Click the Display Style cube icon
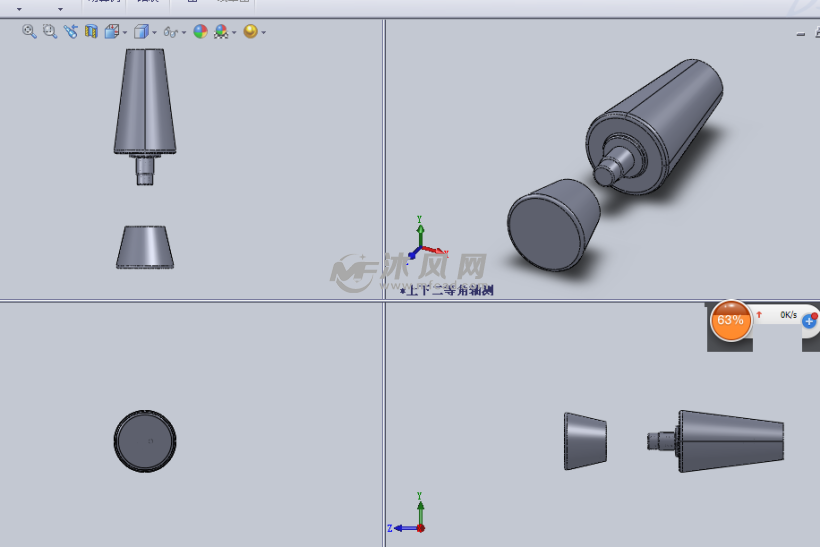820x547 pixels. pos(141,32)
